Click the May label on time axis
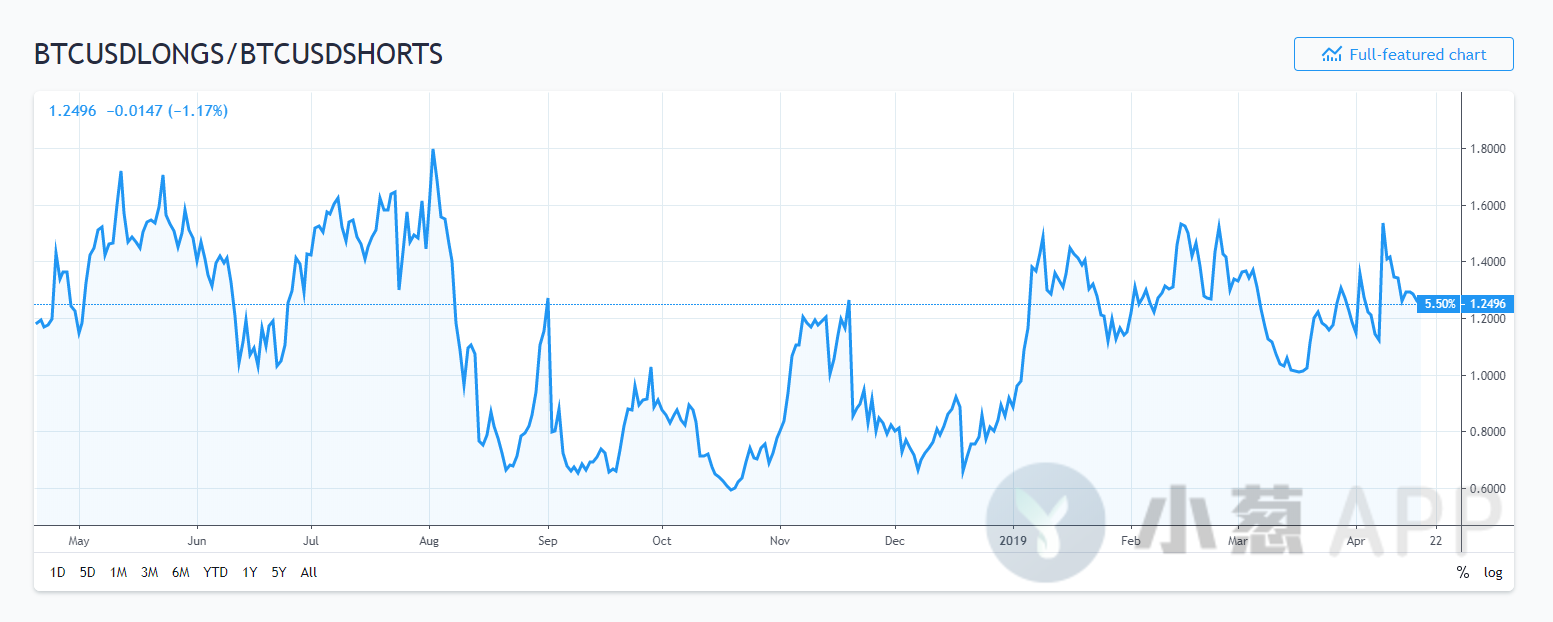The image size is (1553, 622). [79, 541]
